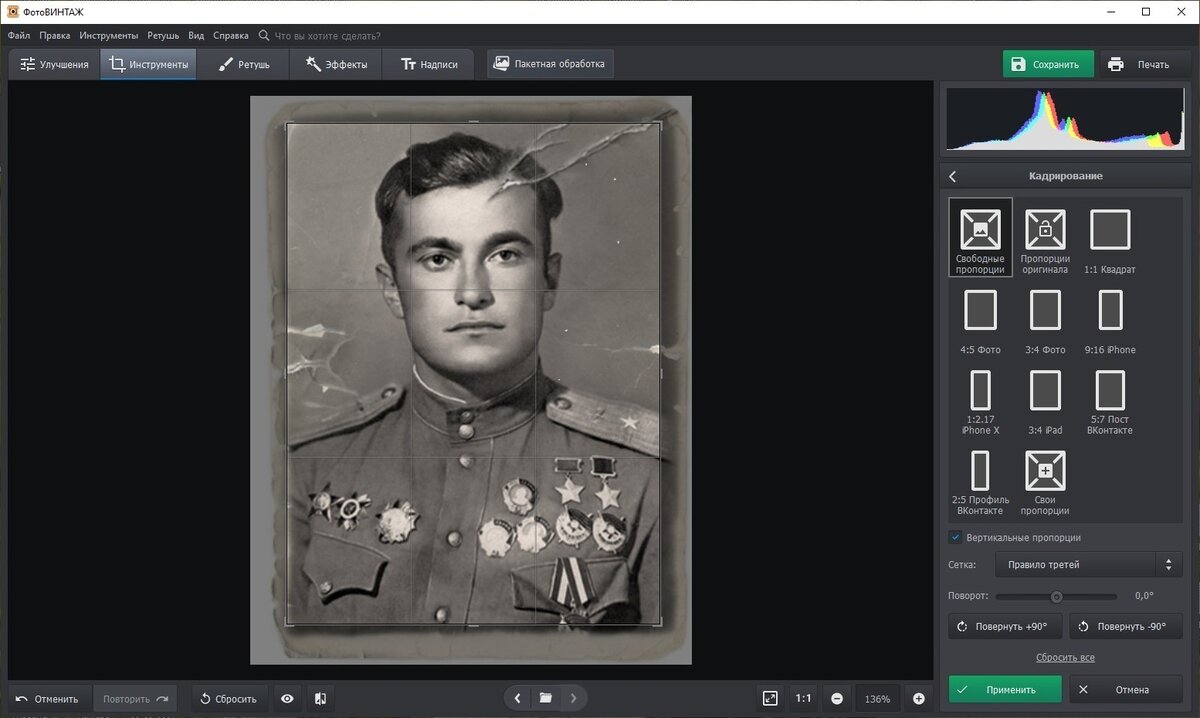Open the Правка menu

point(55,35)
